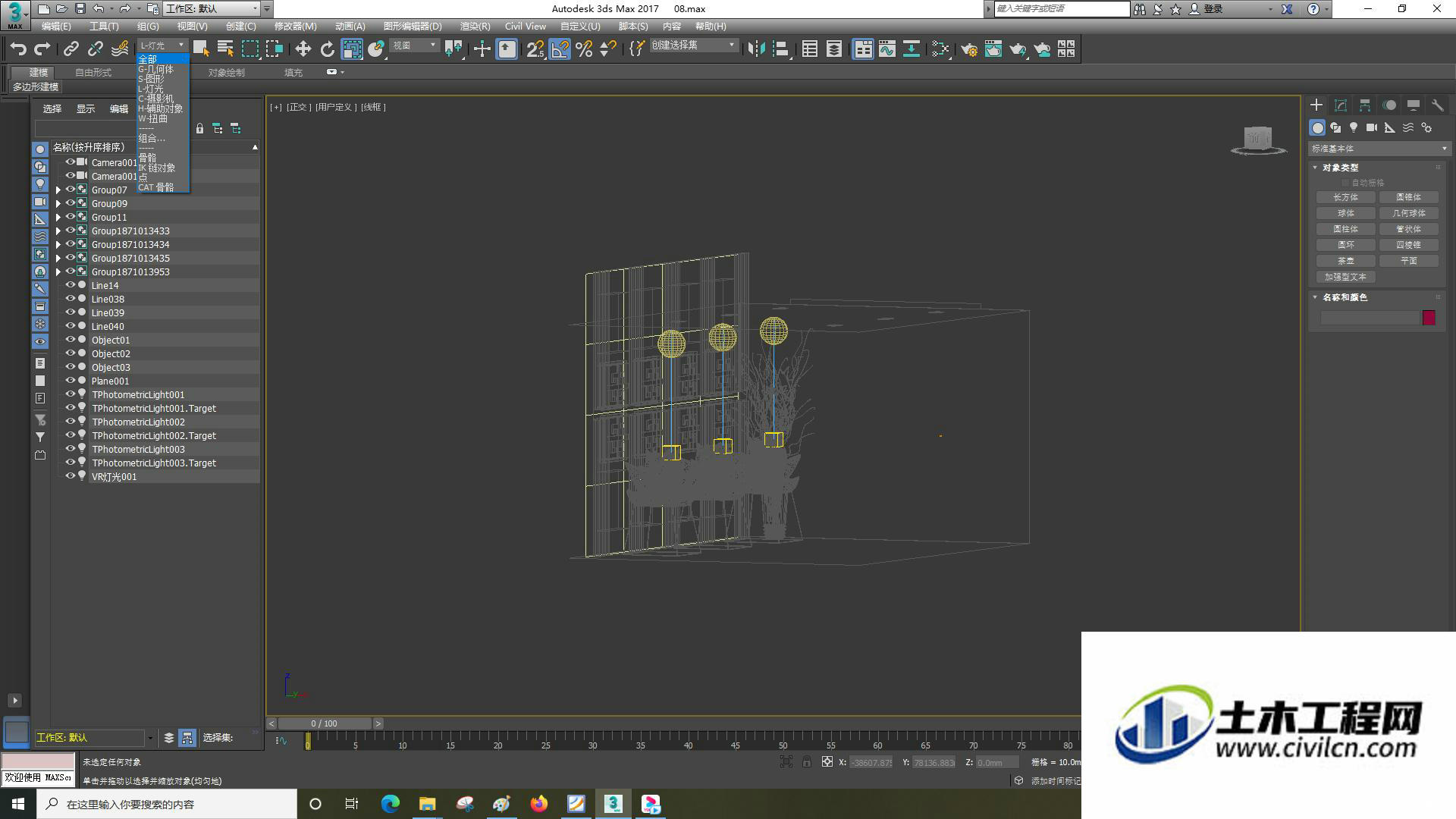1456x819 pixels.
Task: Click the ViewCube in the viewport
Action: pos(1258,140)
